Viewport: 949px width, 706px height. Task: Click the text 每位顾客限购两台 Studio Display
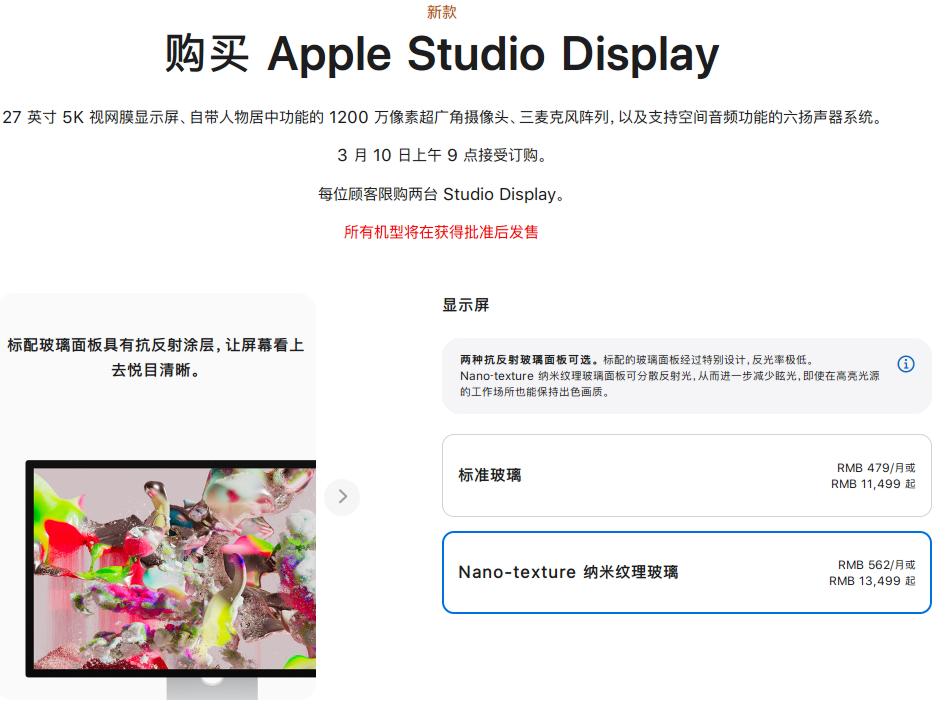tap(441, 194)
